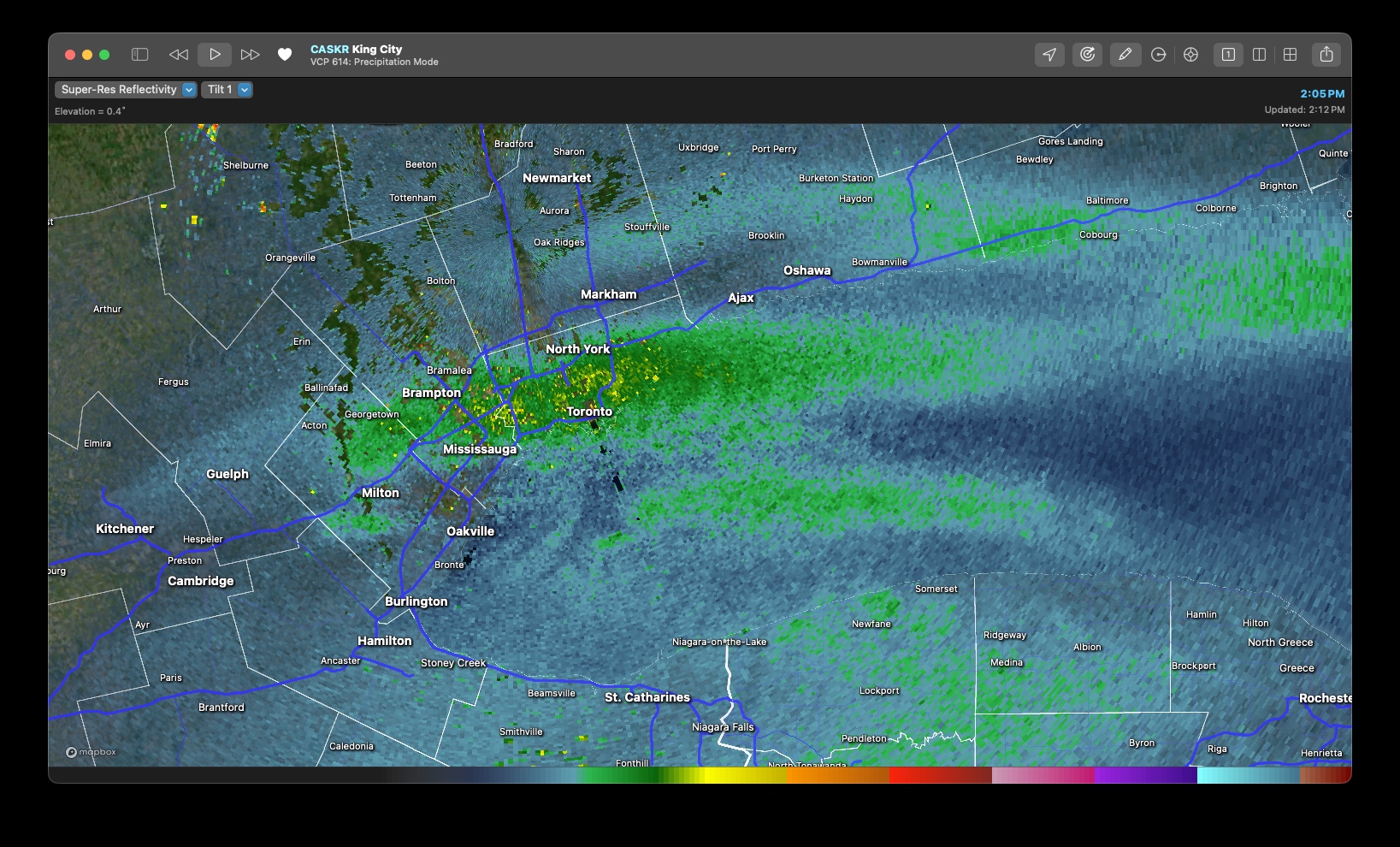
Task: Play the radar animation loop
Action: click(215, 55)
